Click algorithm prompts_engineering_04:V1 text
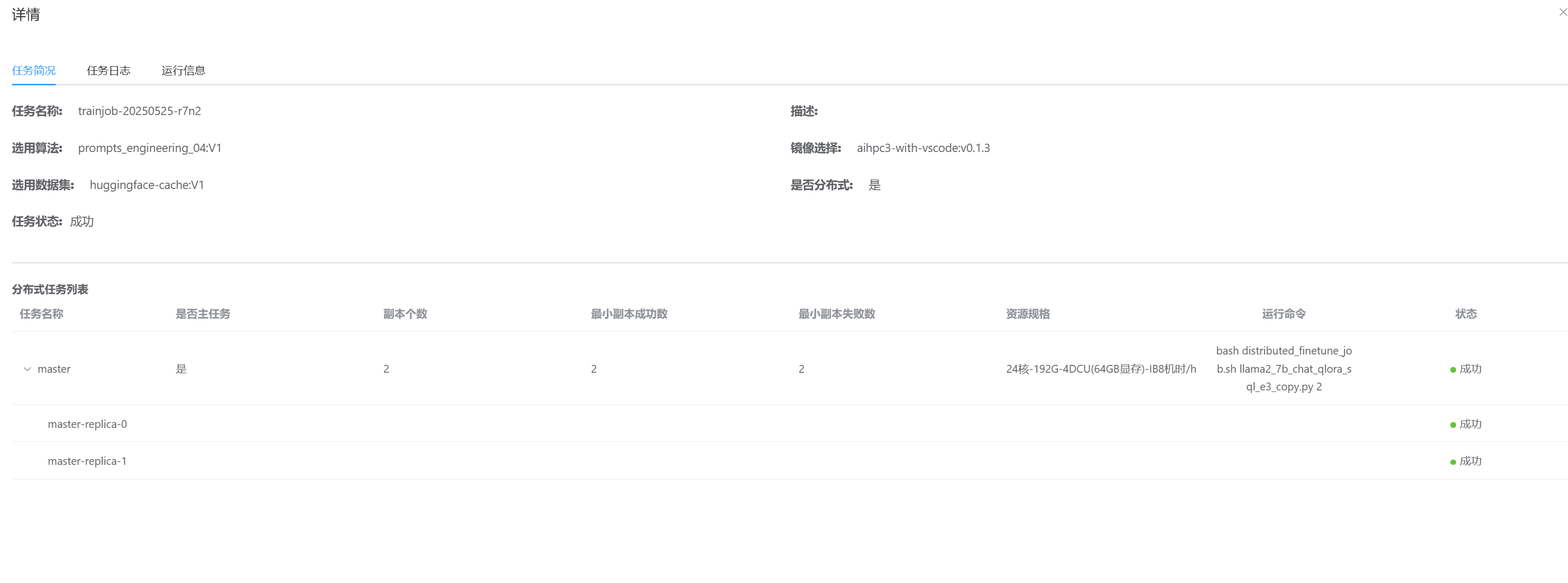 150,148
